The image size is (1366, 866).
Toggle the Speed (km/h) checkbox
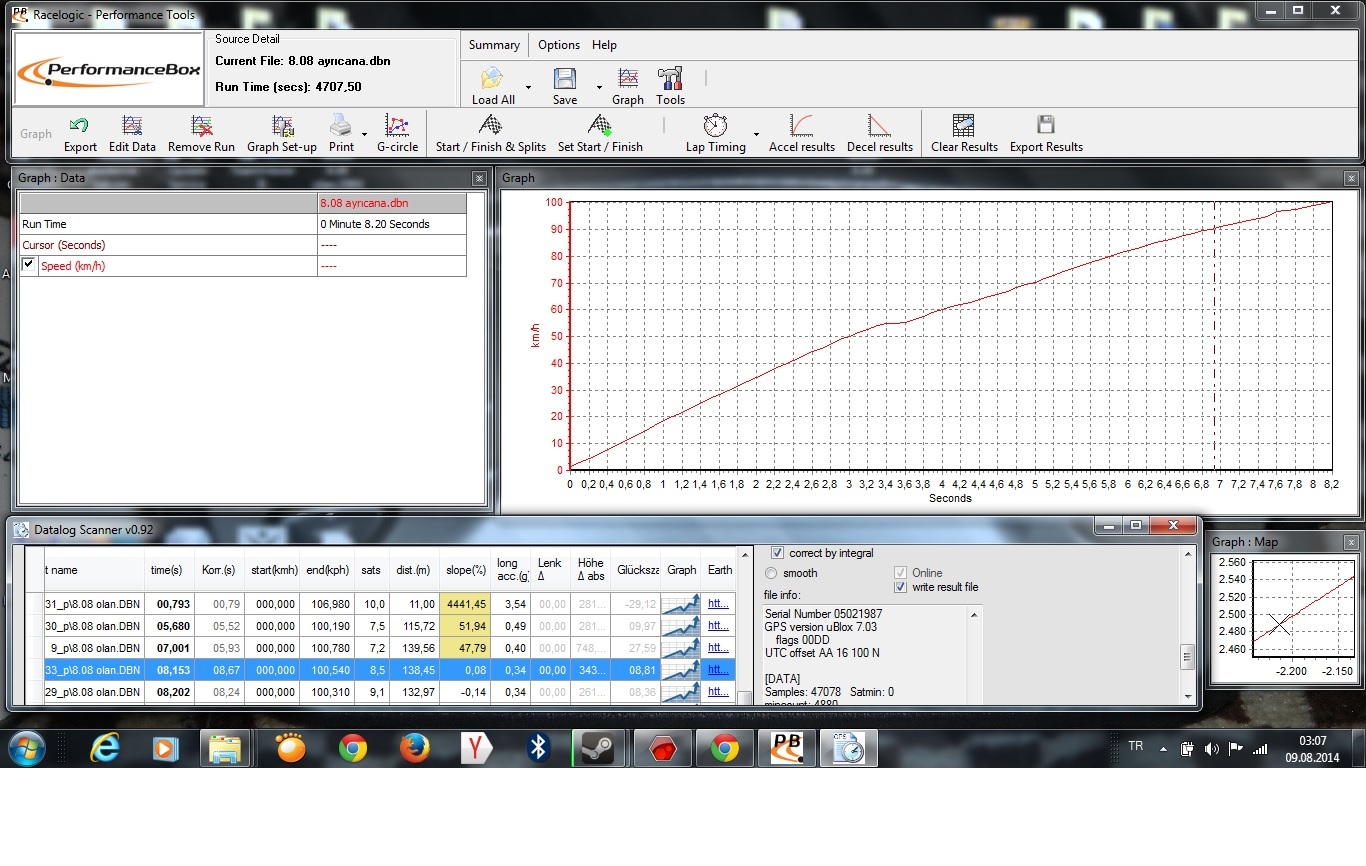29,265
